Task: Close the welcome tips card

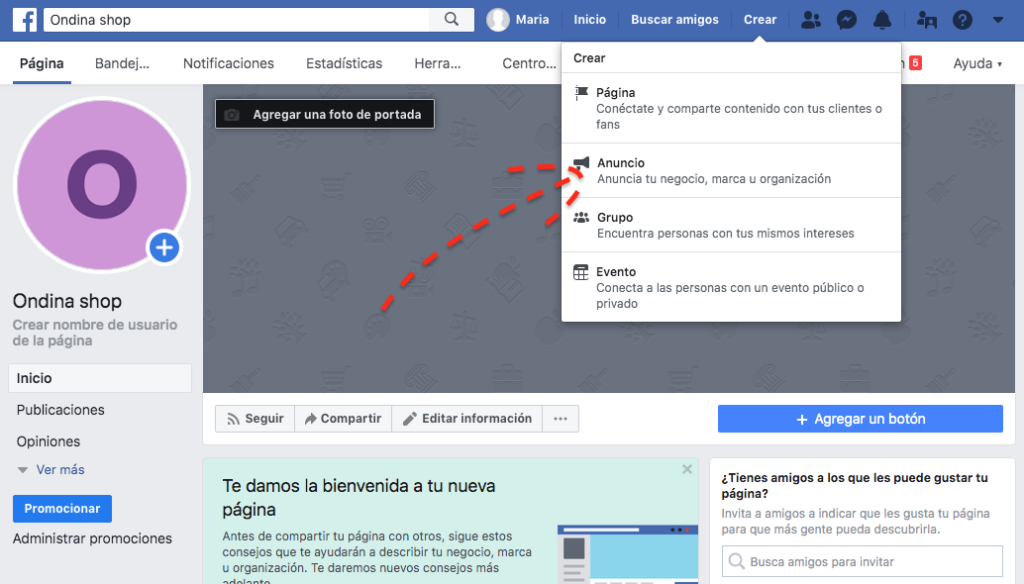Action: (x=687, y=469)
